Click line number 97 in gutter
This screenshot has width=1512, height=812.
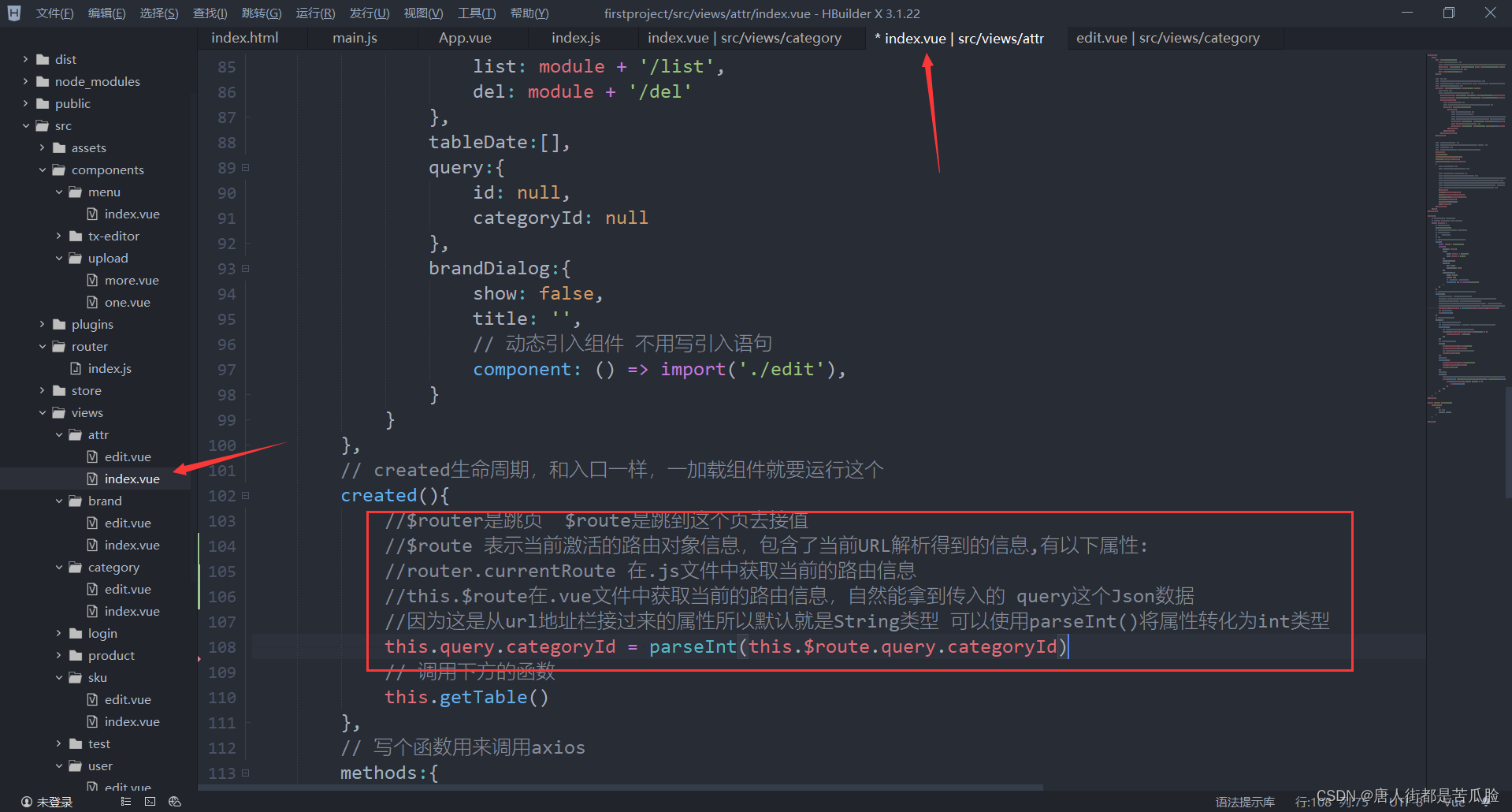pos(226,370)
